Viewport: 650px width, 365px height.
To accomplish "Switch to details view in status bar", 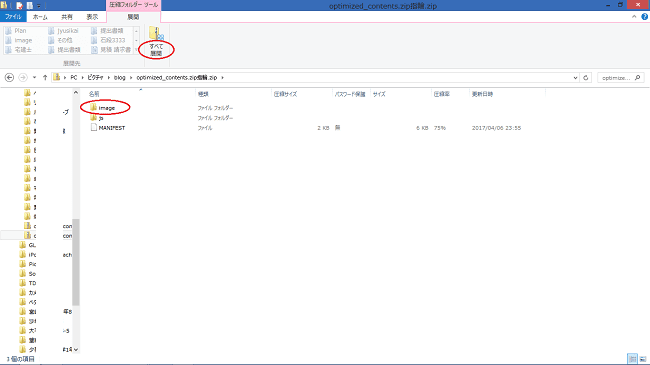I will 632,359.
